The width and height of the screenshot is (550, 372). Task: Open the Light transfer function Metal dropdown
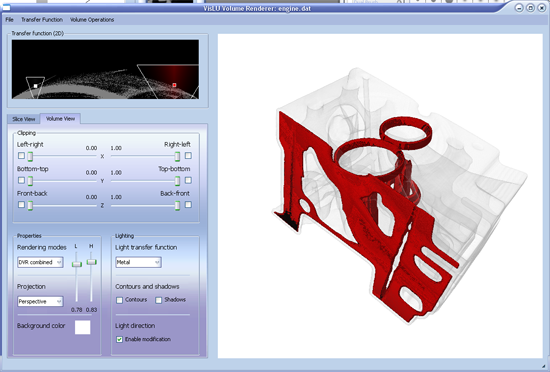pos(138,262)
